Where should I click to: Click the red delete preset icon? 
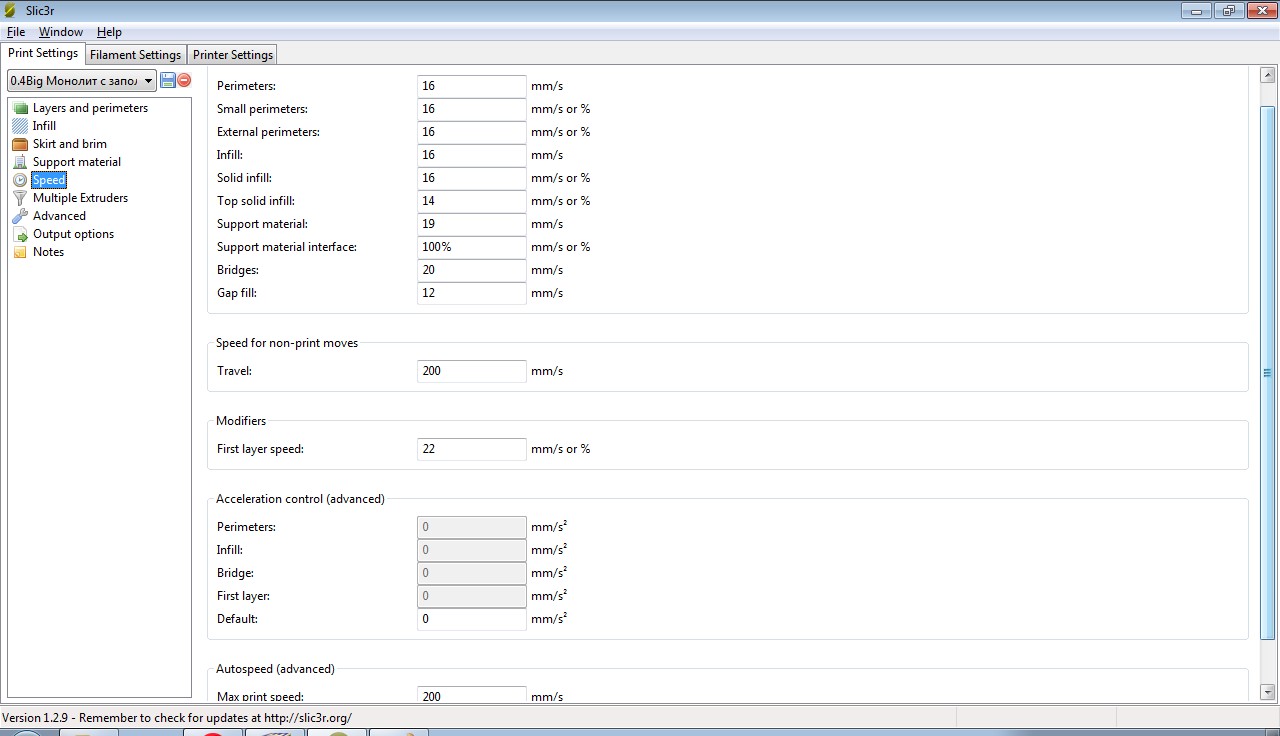click(184, 80)
